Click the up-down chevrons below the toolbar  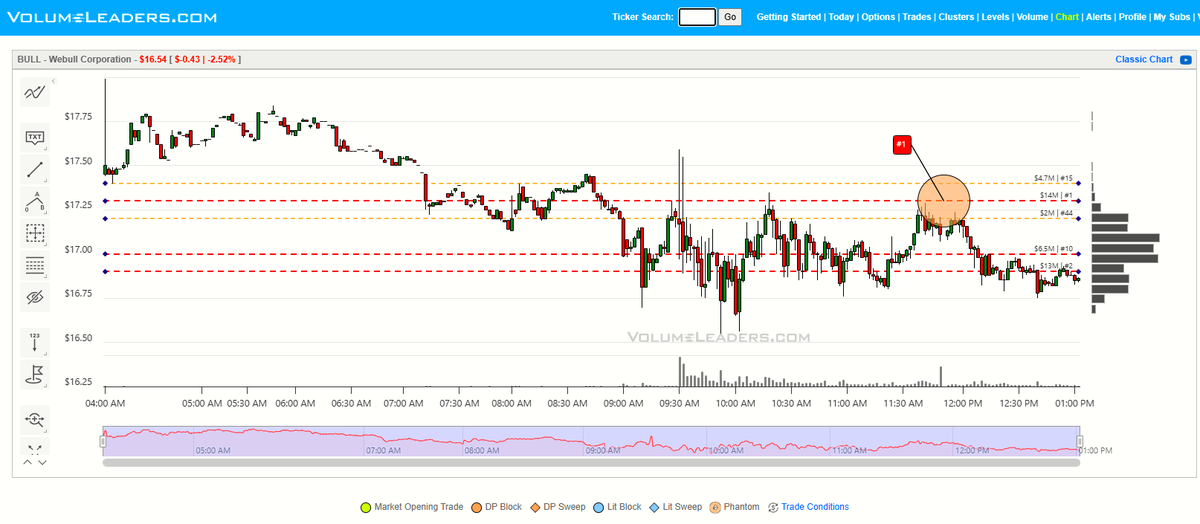(x=35, y=462)
